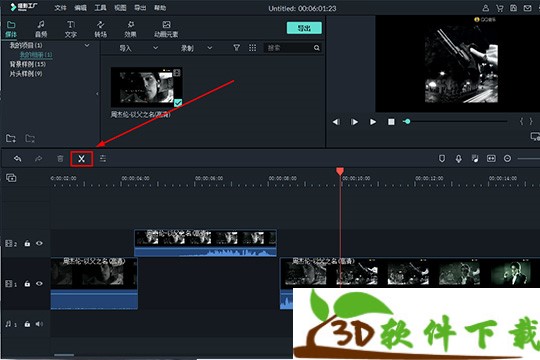
Task: Click the timeline zoom slider
Action: pos(529,158)
